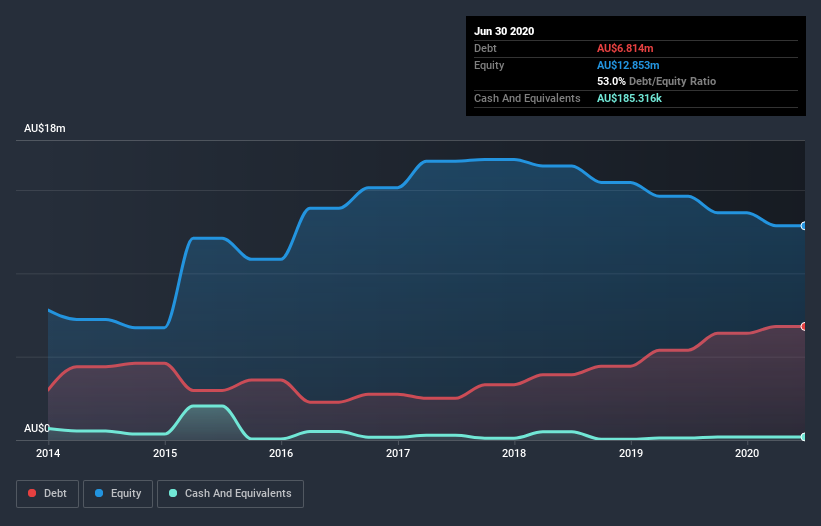Click the 2020 x-axis label
The width and height of the screenshot is (821, 526).
tap(747, 453)
